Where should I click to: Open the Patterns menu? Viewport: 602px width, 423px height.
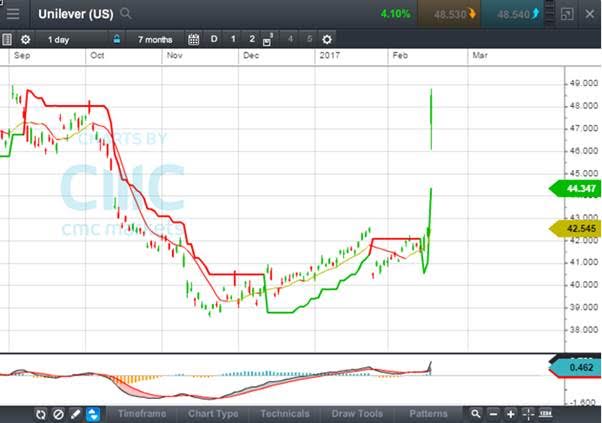click(x=428, y=414)
